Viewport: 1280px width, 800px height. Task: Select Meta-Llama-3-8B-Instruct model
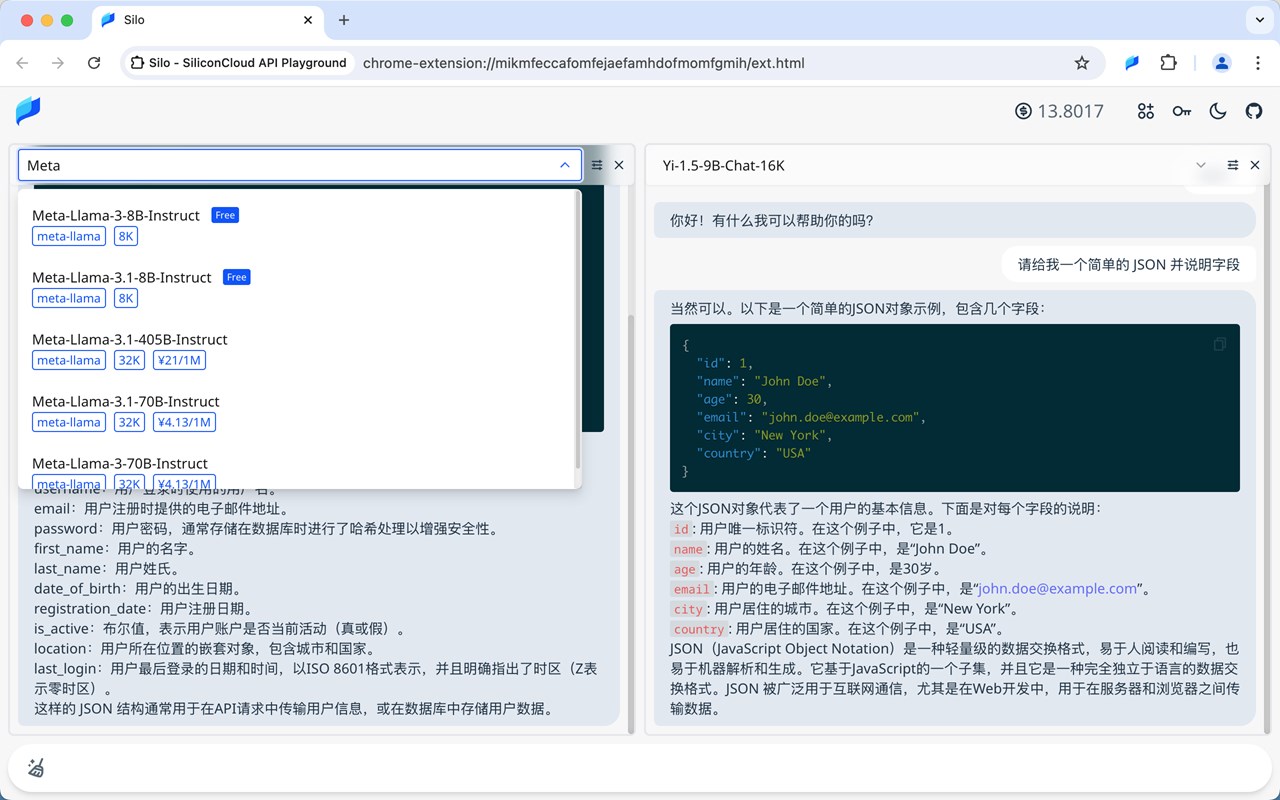[x=297, y=225]
